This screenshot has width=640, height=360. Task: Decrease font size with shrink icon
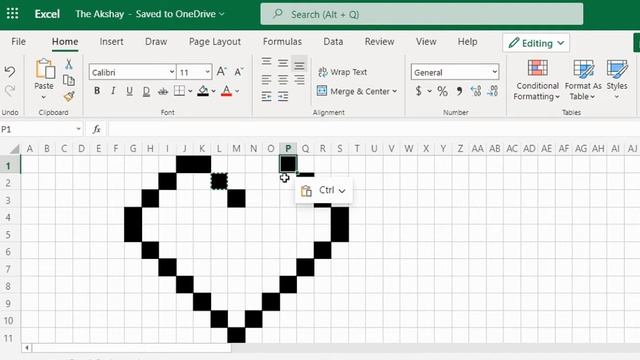point(239,72)
